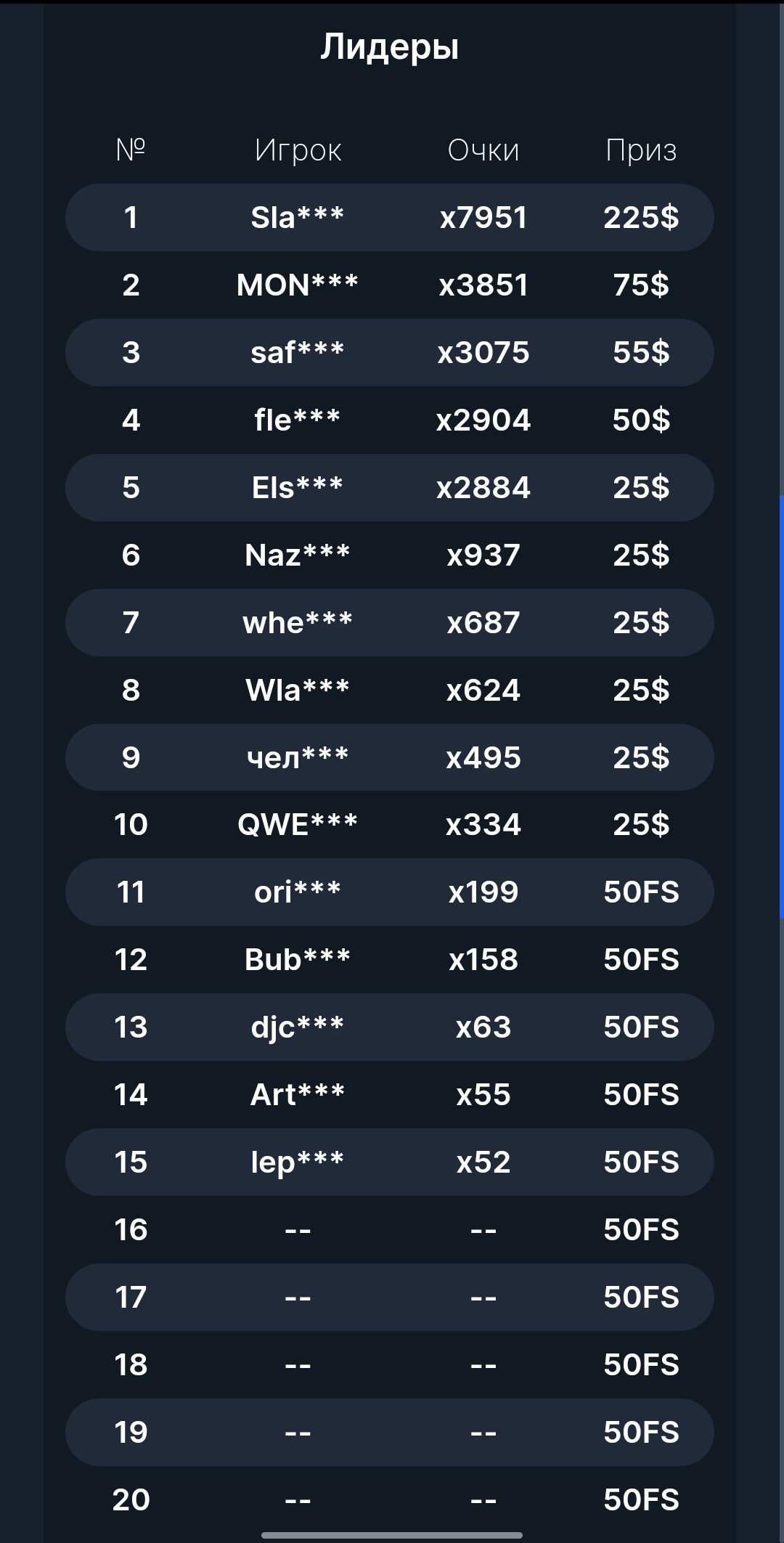Tap the Лидеры heading
Image resolution: width=784 pixels, height=1543 pixels.
pyautogui.click(x=390, y=47)
